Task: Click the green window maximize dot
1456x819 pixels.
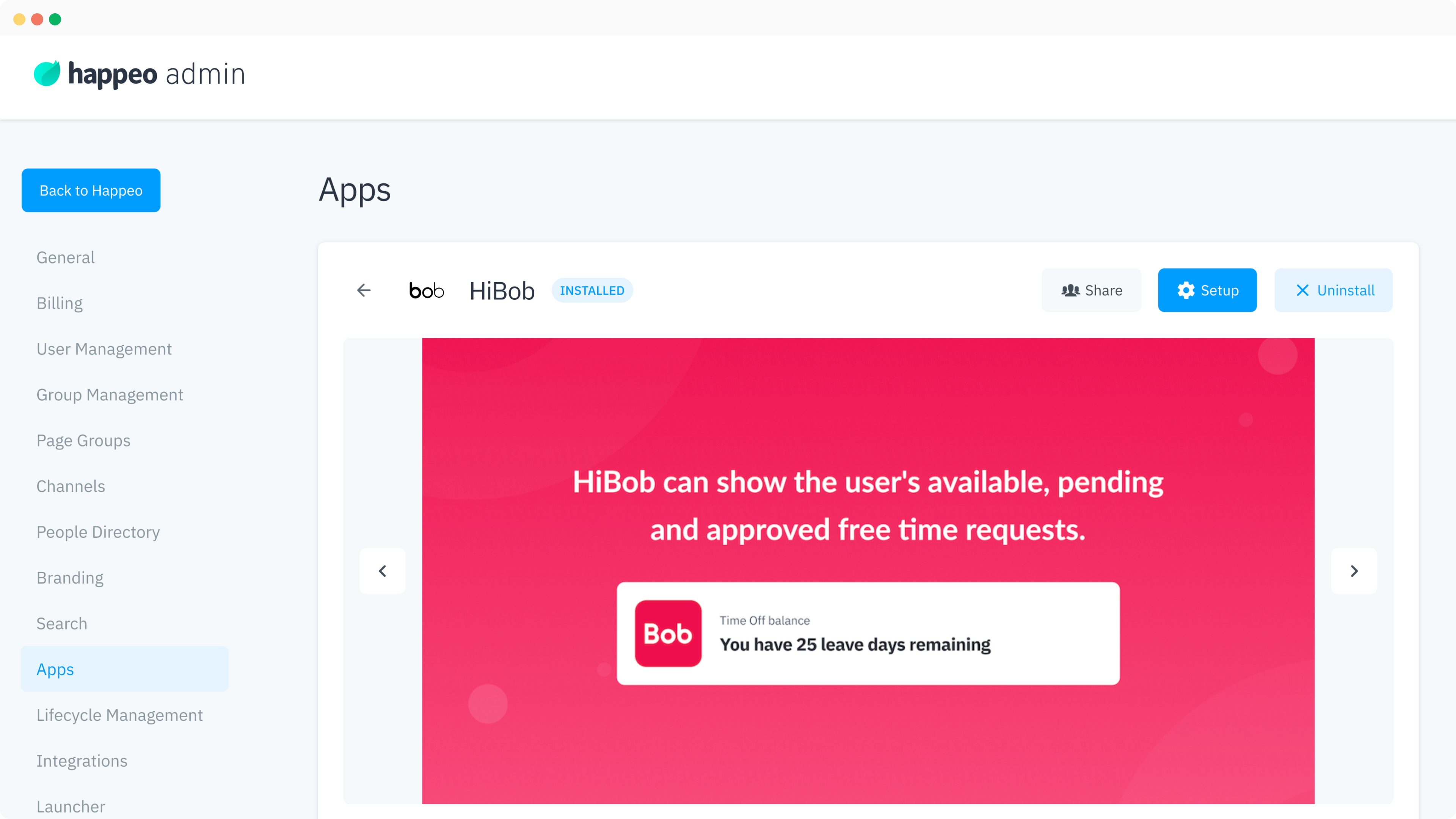Action: point(55,19)
